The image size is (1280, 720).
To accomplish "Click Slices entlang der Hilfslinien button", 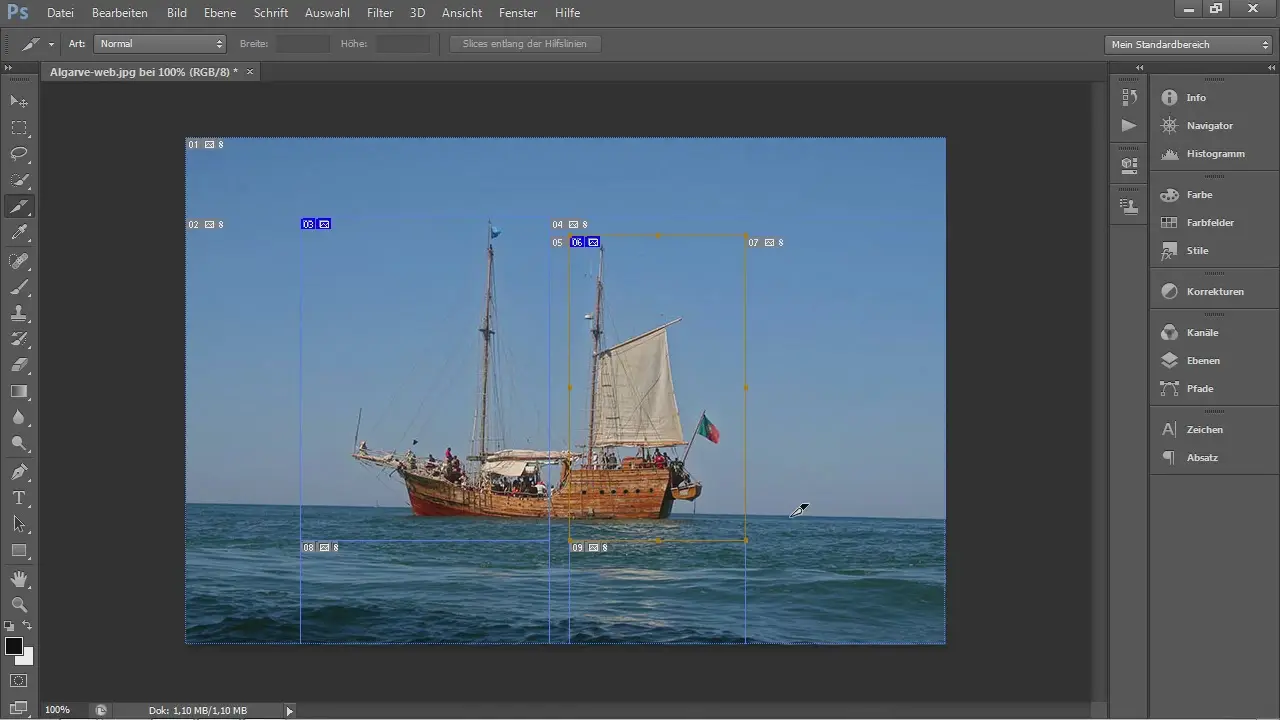I will tap(524, 44).
